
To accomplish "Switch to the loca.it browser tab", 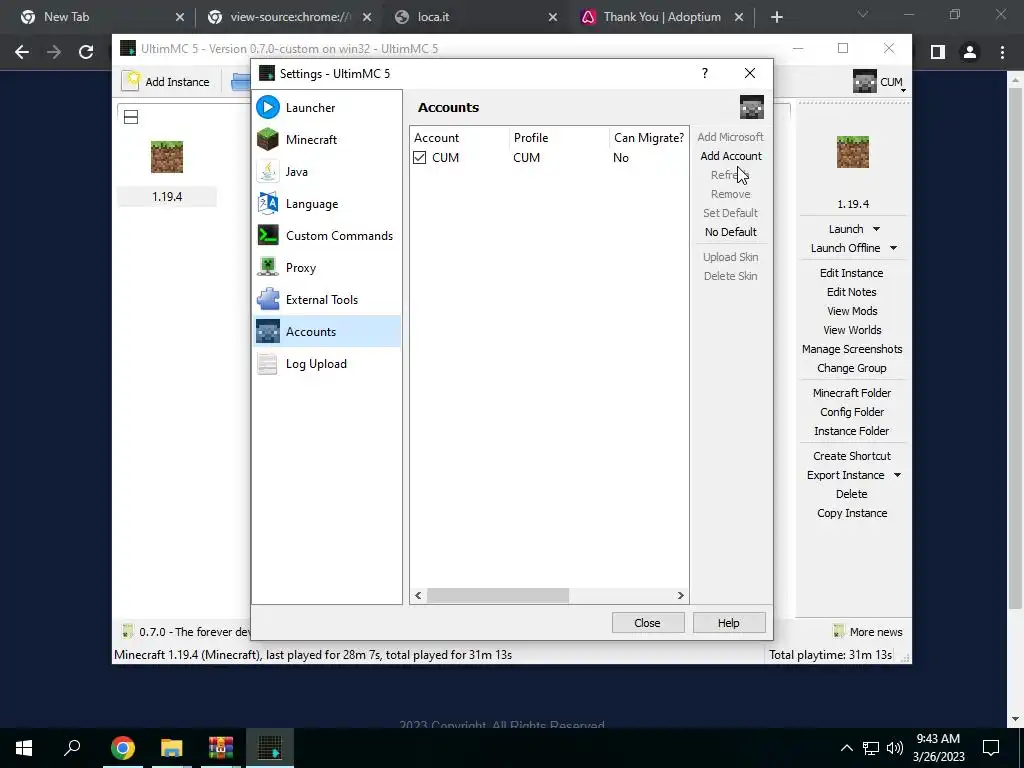I will (476, 17).
